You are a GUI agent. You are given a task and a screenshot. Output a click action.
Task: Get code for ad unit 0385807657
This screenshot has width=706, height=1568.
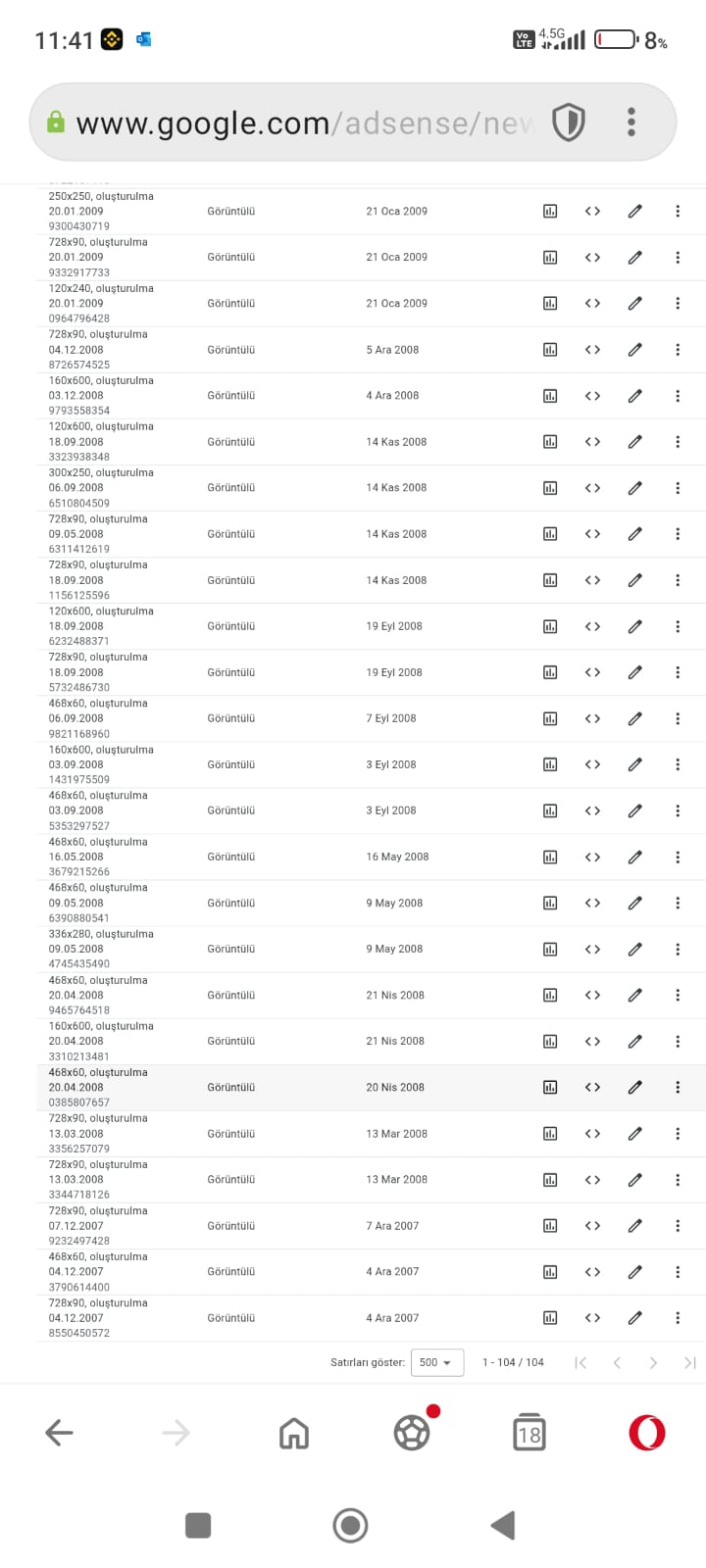(x=592, y=1087)
